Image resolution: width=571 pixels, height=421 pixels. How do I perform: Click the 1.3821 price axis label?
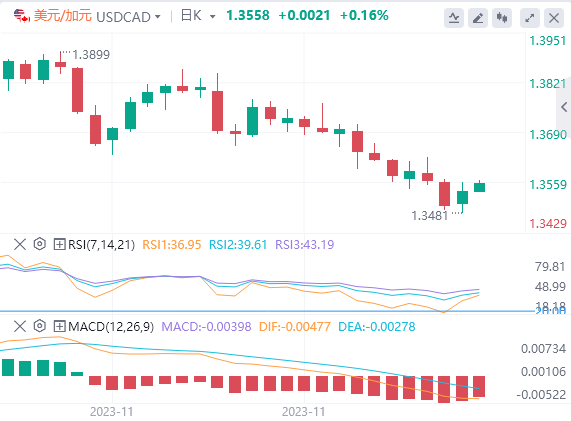548,84
